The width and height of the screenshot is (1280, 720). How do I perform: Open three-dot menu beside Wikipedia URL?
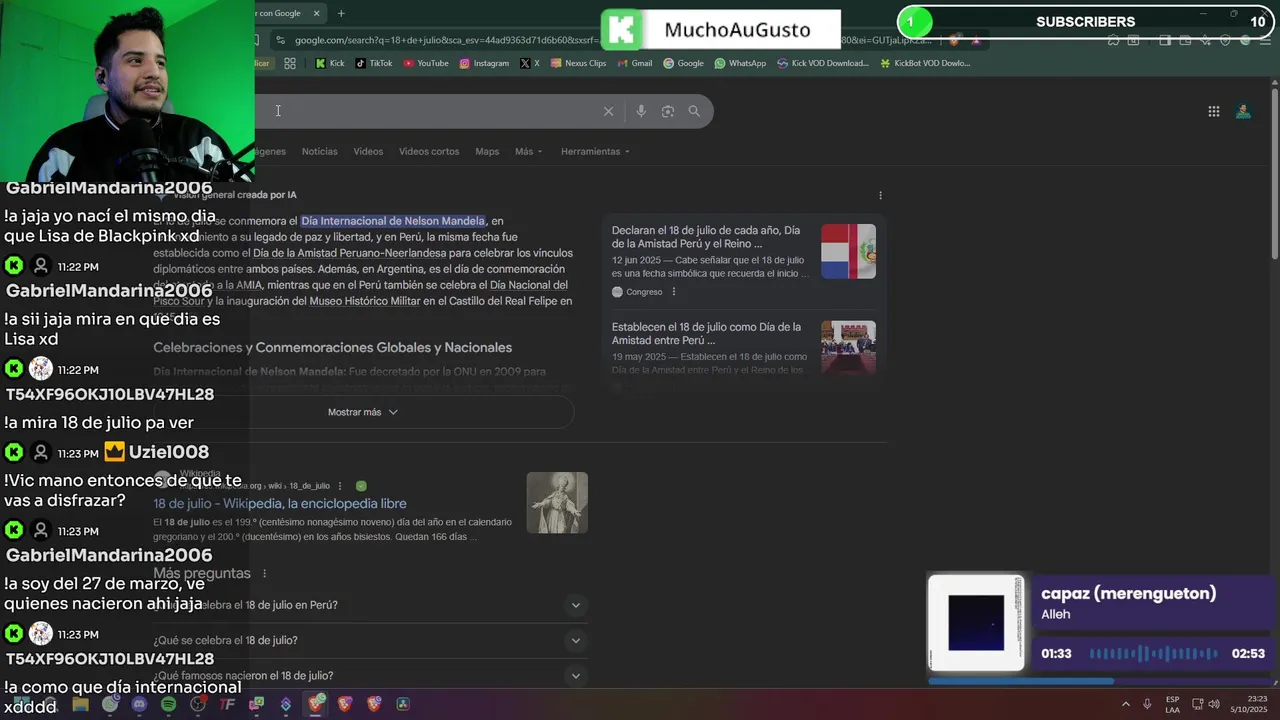click(x=340, y=486)
